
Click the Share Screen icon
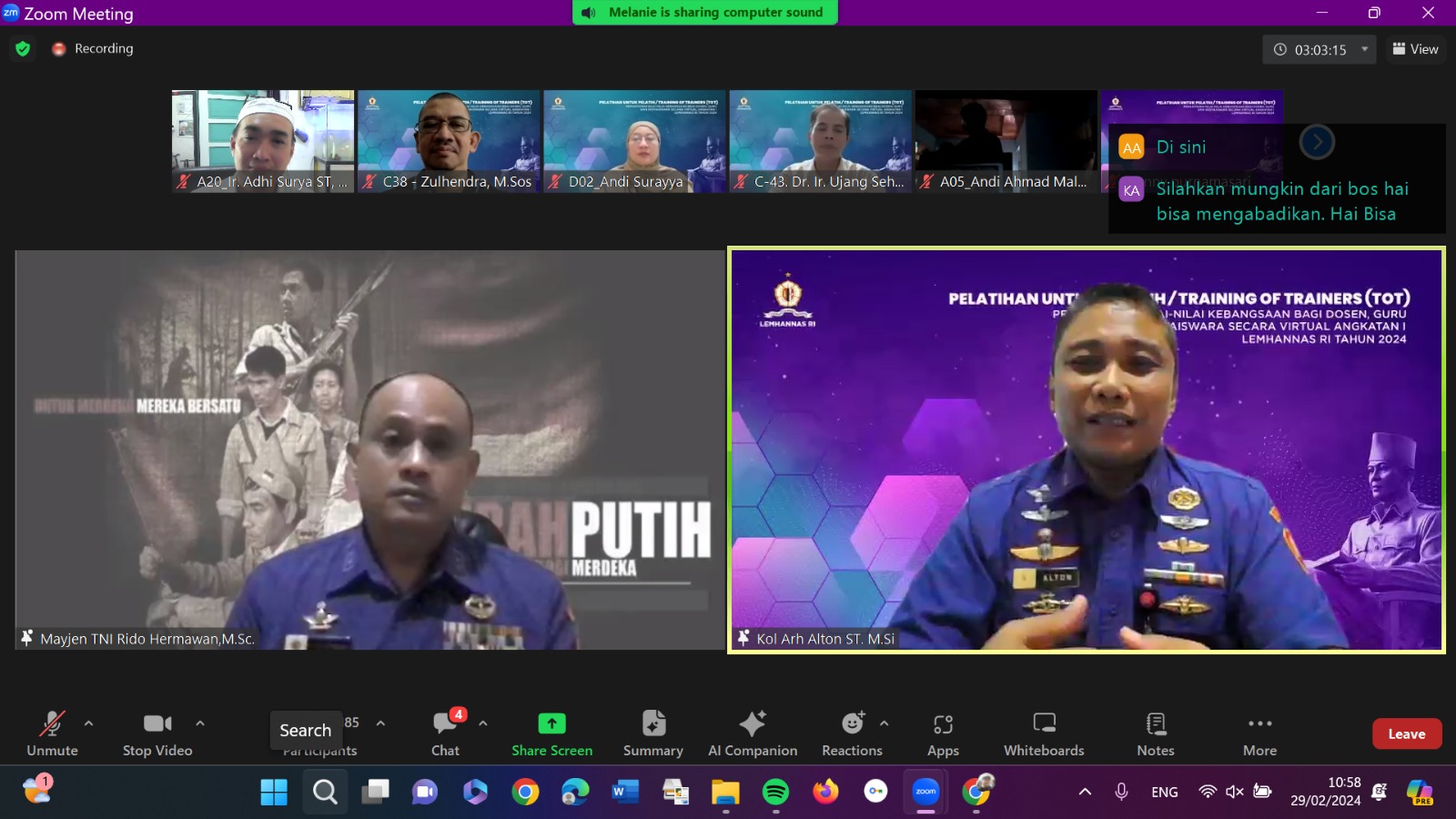pos(551,723)
